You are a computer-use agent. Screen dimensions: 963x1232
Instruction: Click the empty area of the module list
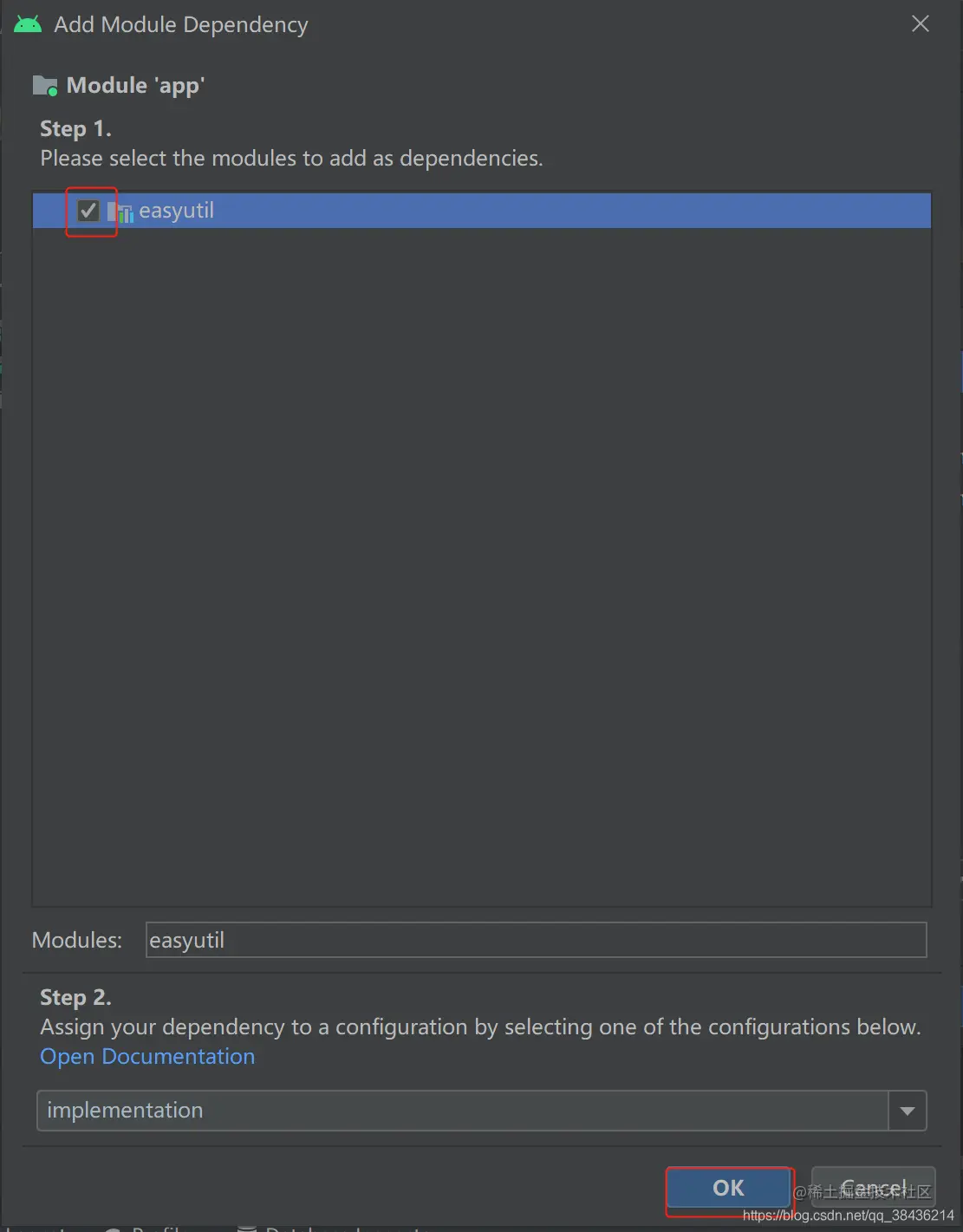(481, 564)
